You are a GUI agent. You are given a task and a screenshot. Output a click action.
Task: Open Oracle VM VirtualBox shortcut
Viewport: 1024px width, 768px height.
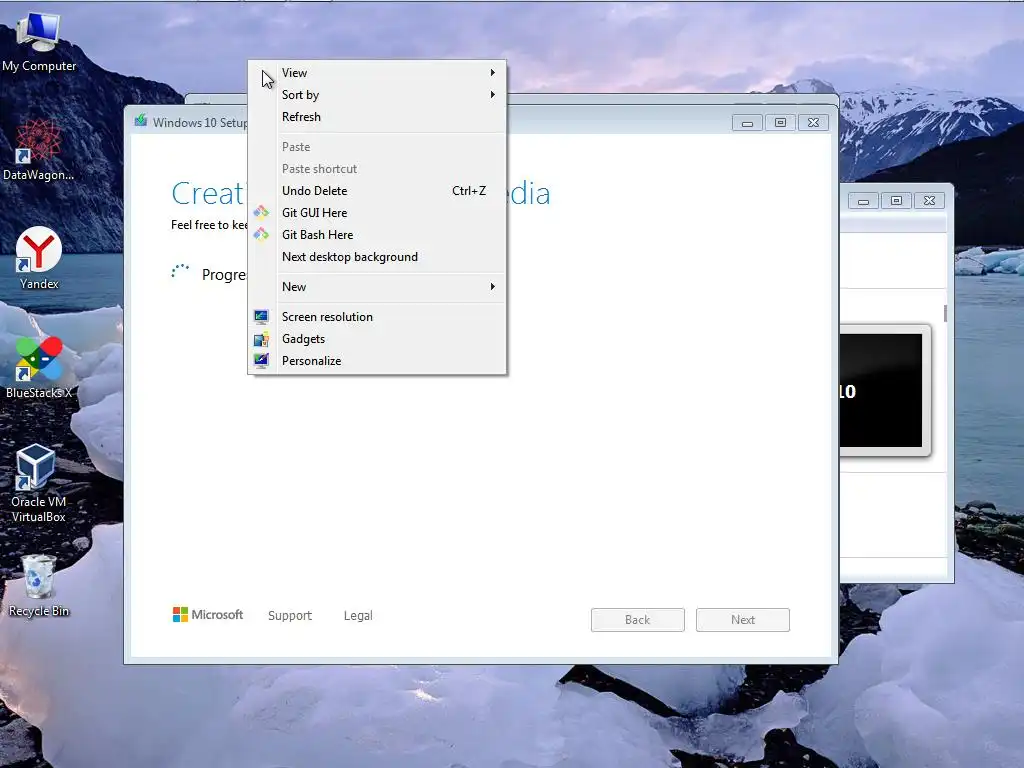click(39, 482)
